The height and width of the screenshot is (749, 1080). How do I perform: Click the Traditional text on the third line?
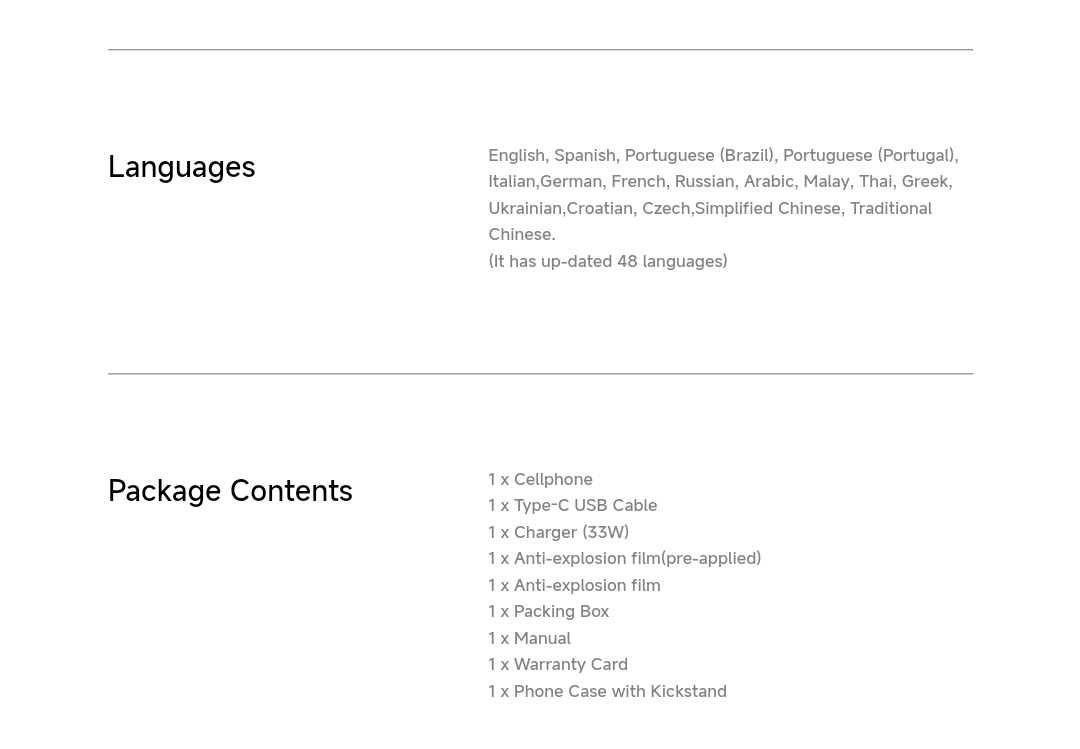891,209
